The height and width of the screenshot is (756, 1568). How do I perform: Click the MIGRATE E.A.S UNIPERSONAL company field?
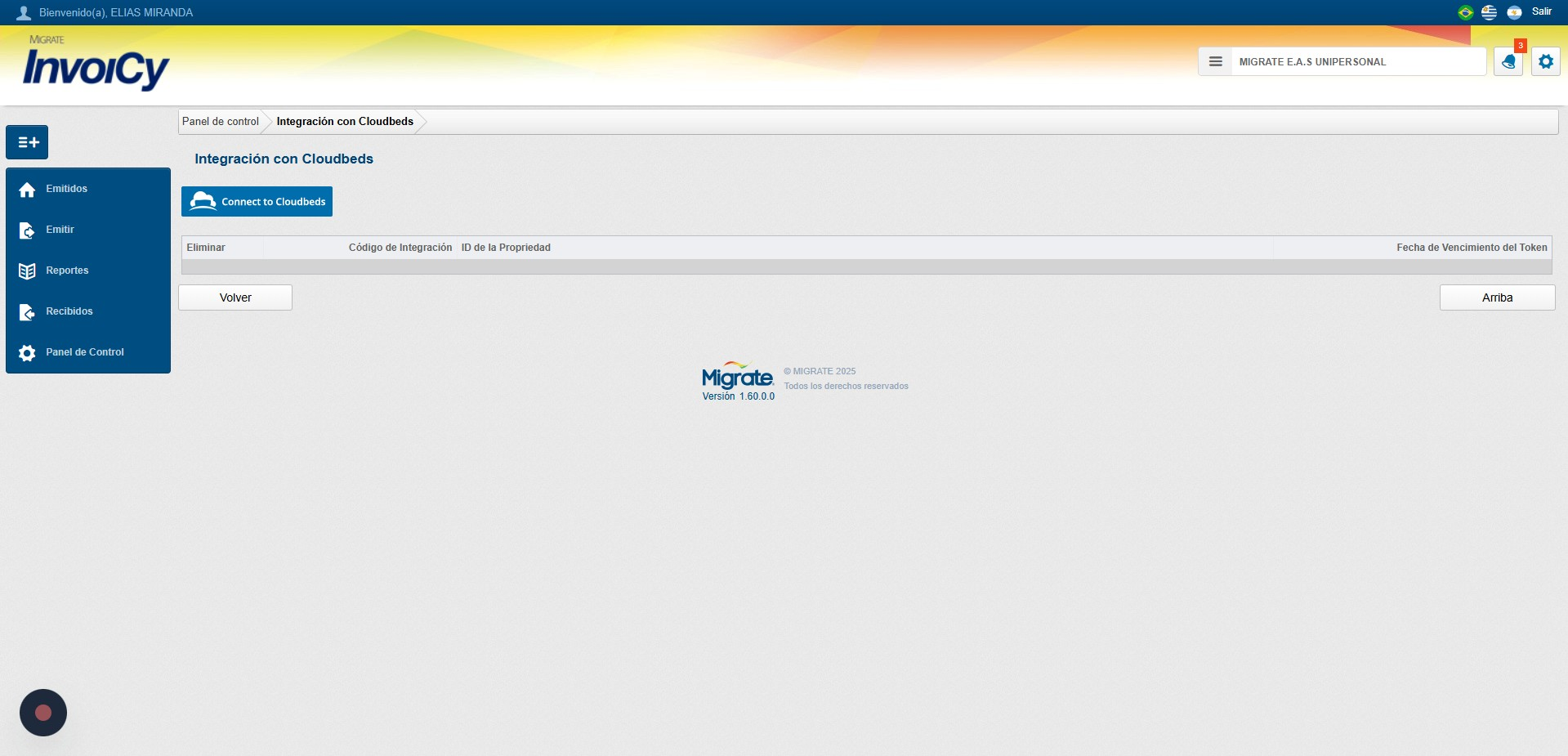pyautogui.click(x=1358, y=61)
